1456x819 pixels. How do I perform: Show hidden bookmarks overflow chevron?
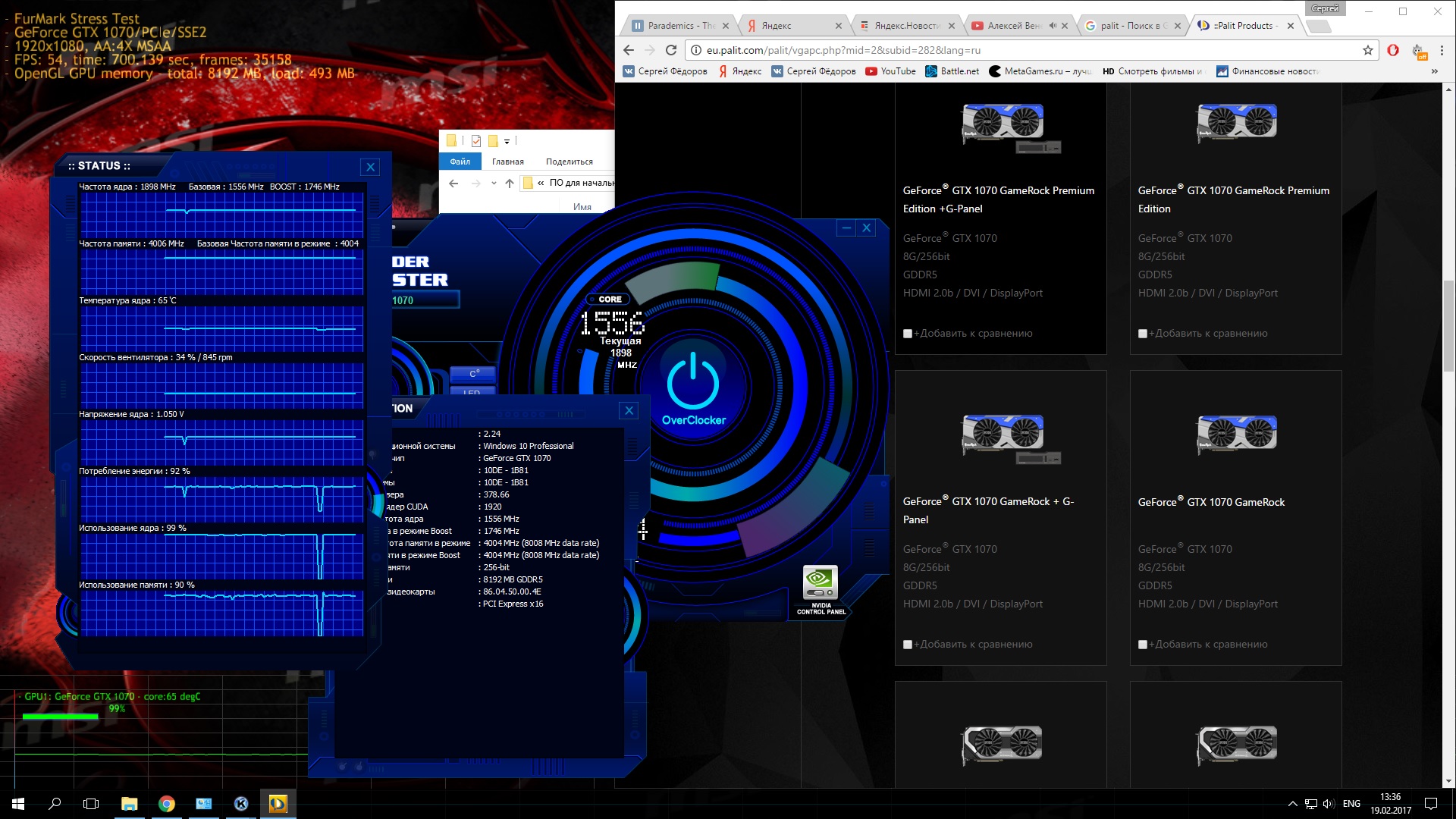pos(1434,71)
